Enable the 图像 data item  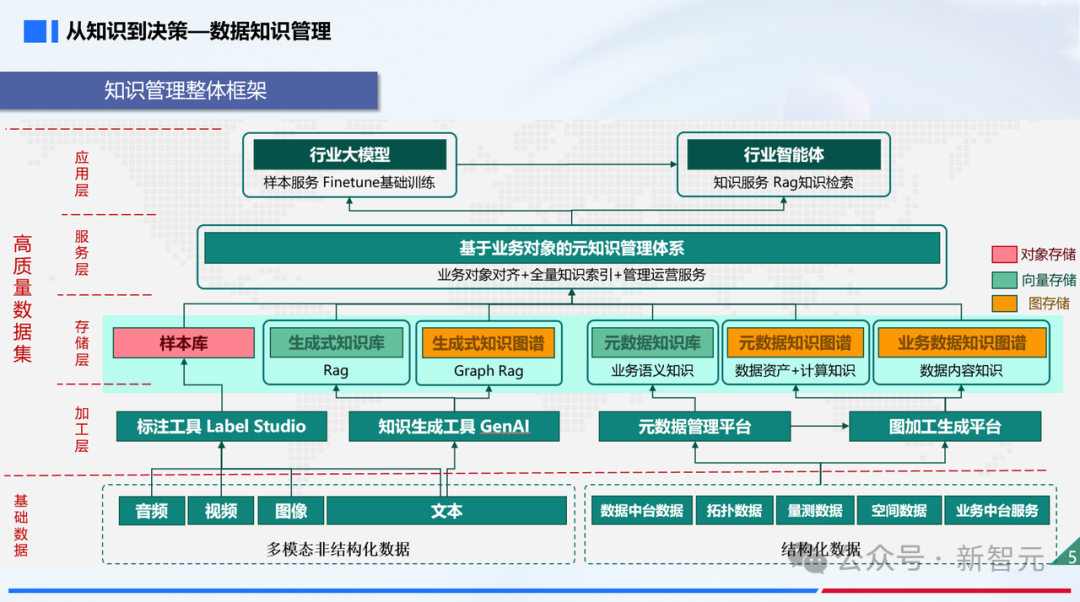[x=290, y=510]
